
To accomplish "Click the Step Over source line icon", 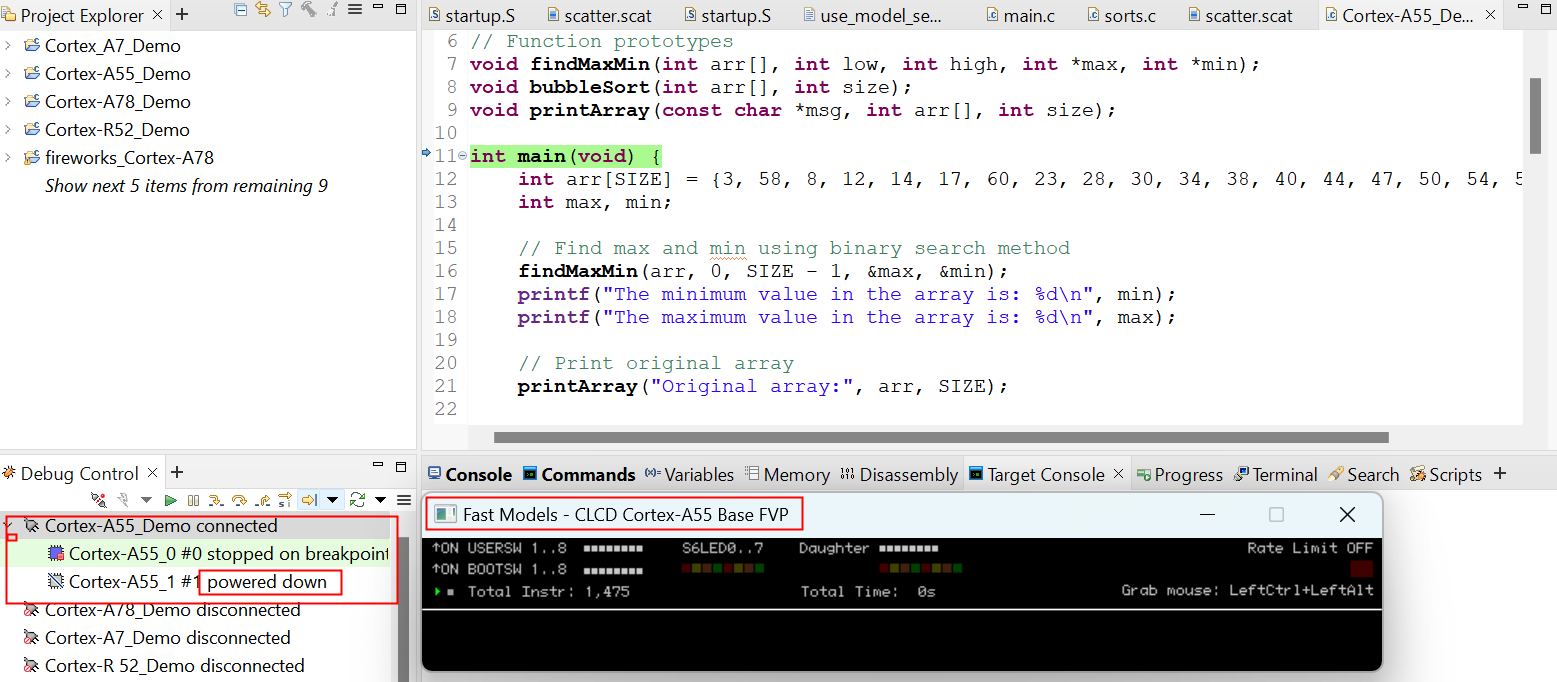I will [239, 500].
